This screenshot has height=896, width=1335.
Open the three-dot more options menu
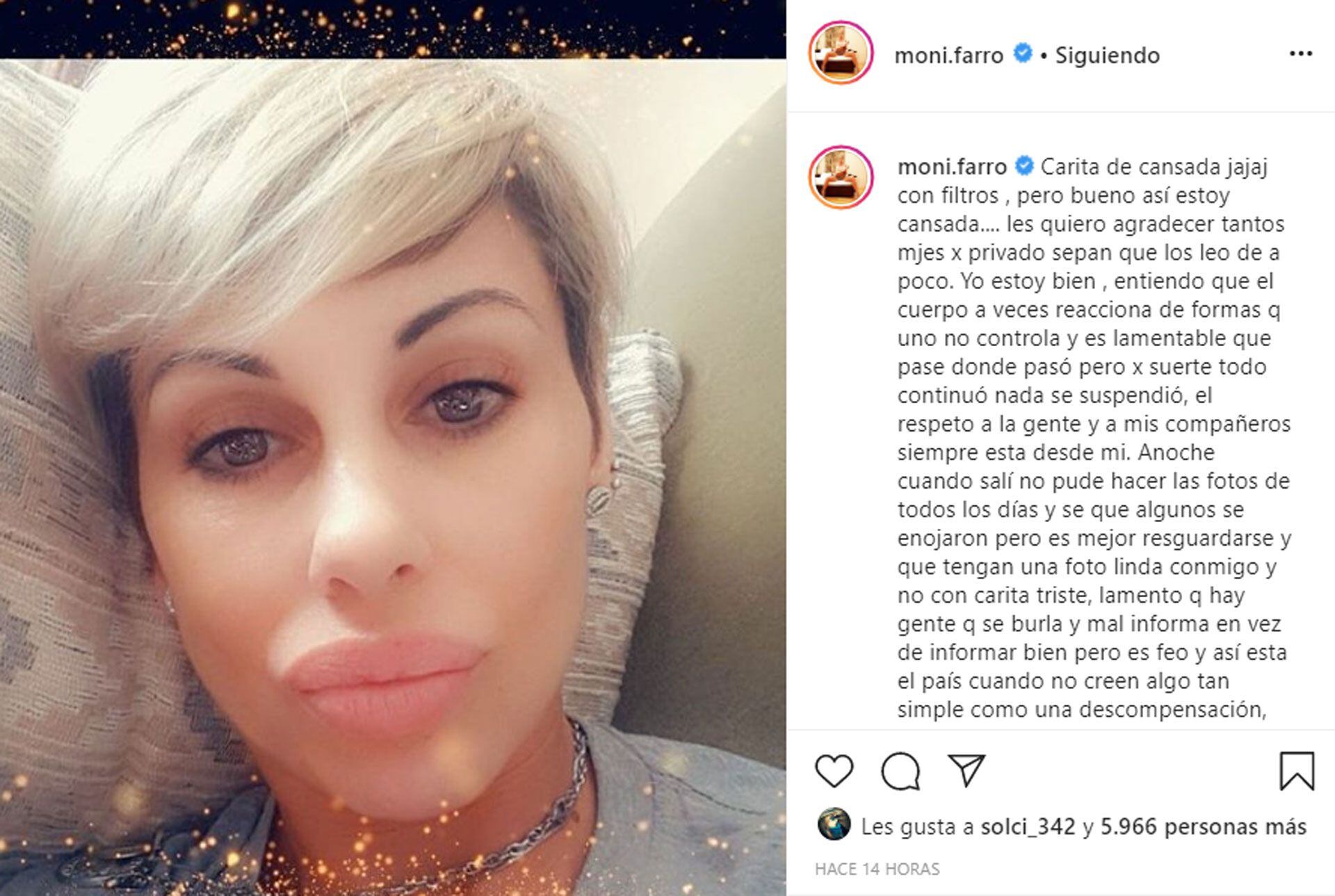coord(1300,54)
